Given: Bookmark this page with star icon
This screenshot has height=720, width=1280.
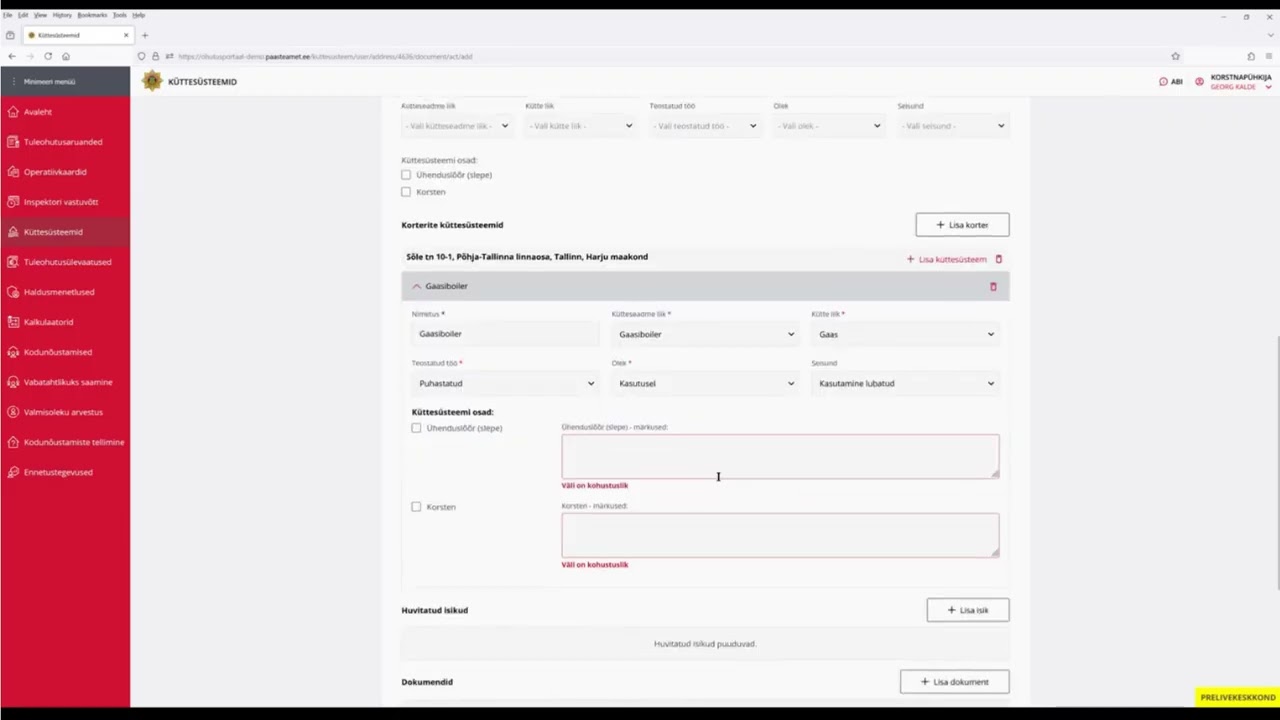Looking at the screenshot, I should tap(1176, 56).
